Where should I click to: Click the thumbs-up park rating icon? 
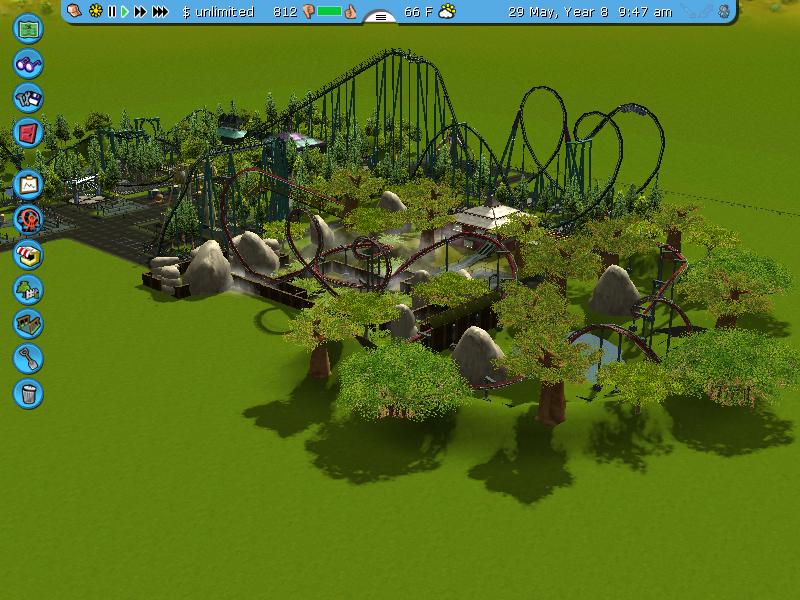[x=350, y=11]
